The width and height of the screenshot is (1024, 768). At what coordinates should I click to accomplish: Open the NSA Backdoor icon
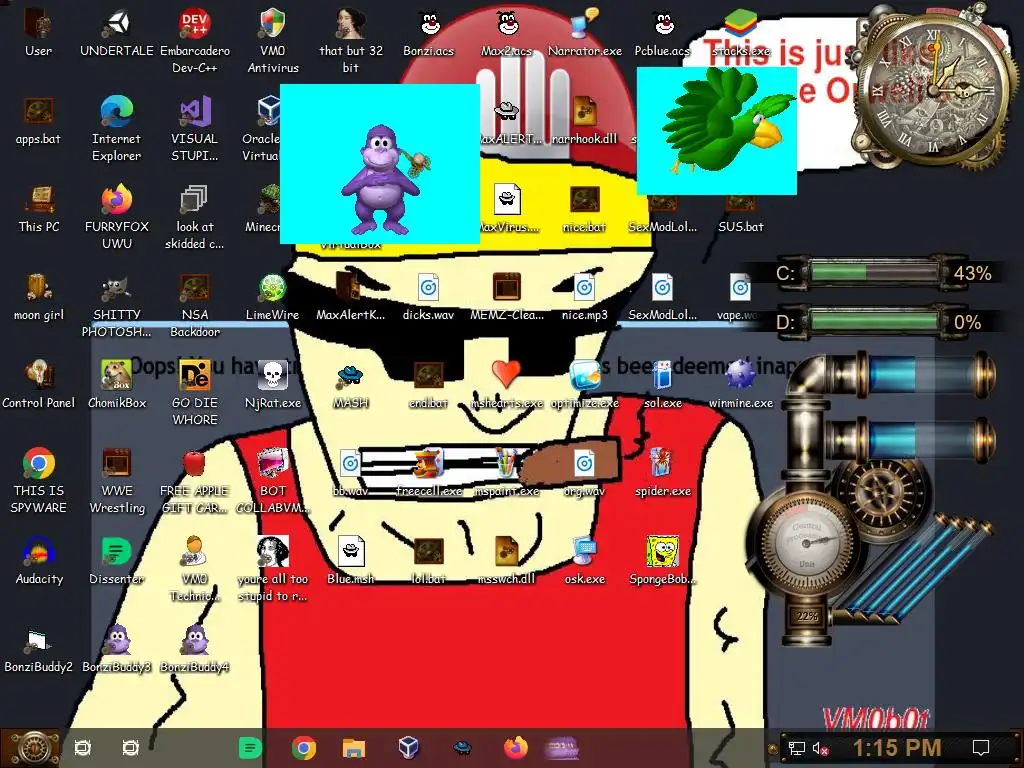(195, 304)
